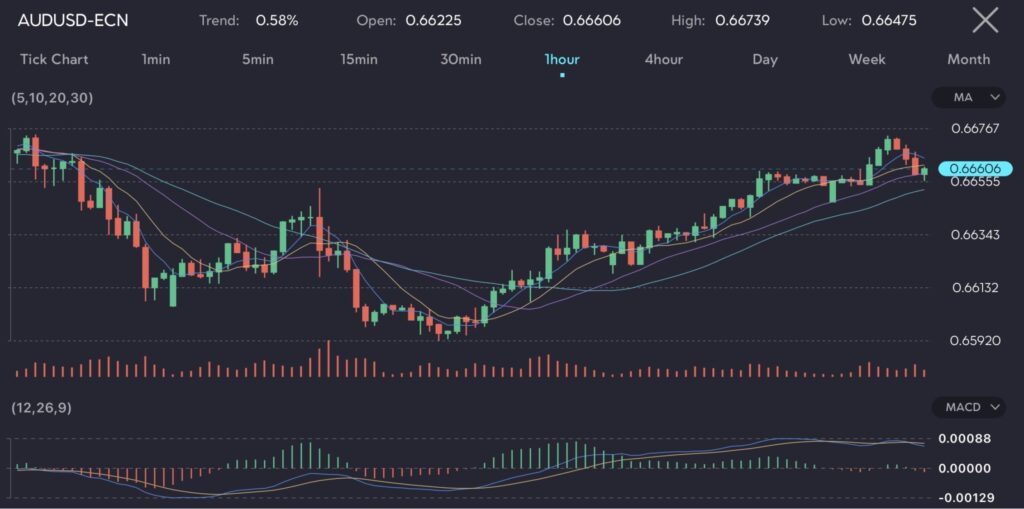Choose the 30min timeframe
This screenshot has height=509, width=1024.
point(460,59)
